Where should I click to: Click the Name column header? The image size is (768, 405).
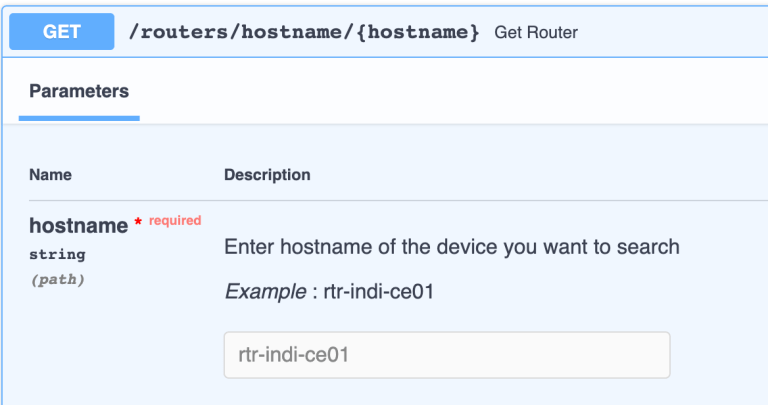50,175
